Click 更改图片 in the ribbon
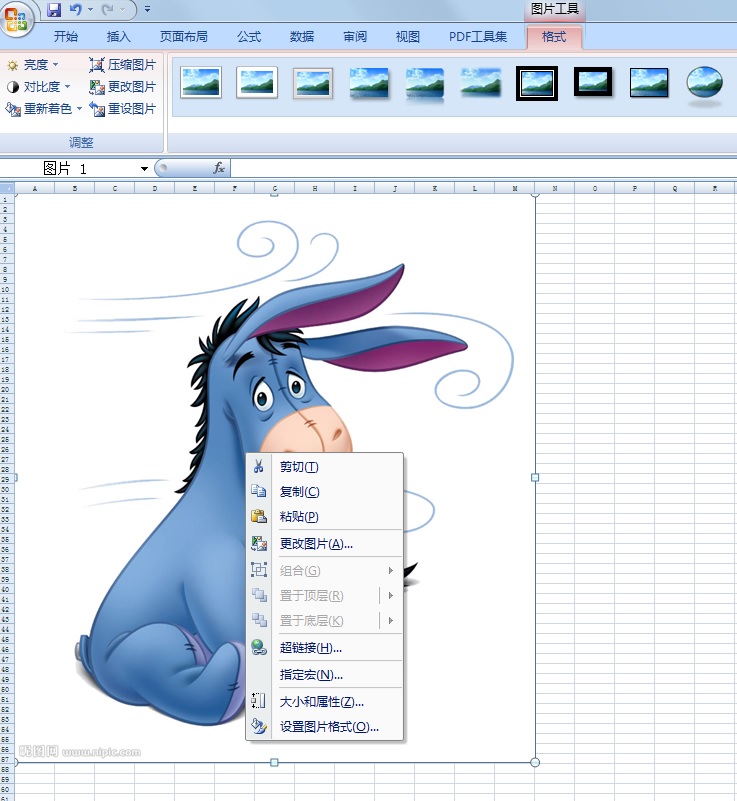 (x=123, y=87)
